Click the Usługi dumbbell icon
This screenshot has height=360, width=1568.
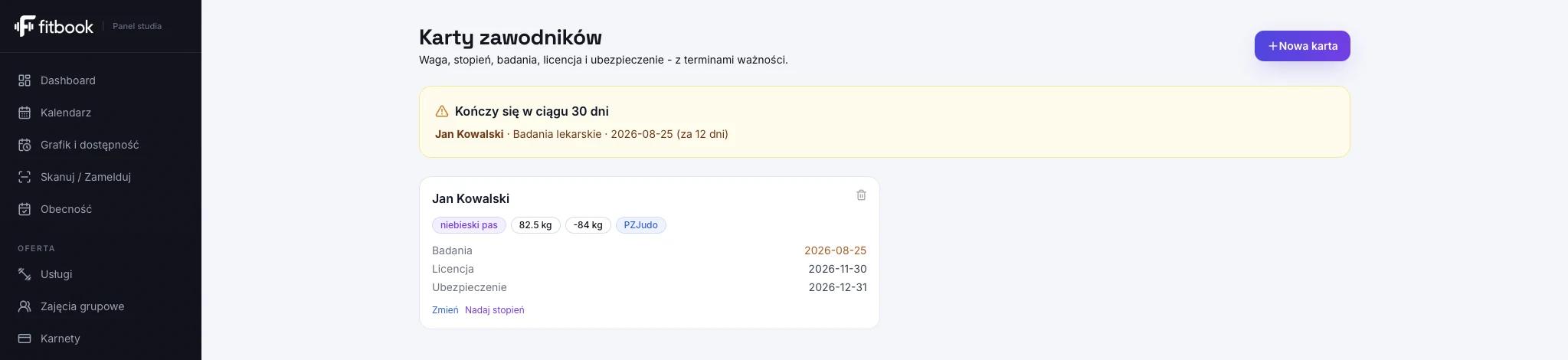(25, 274)
